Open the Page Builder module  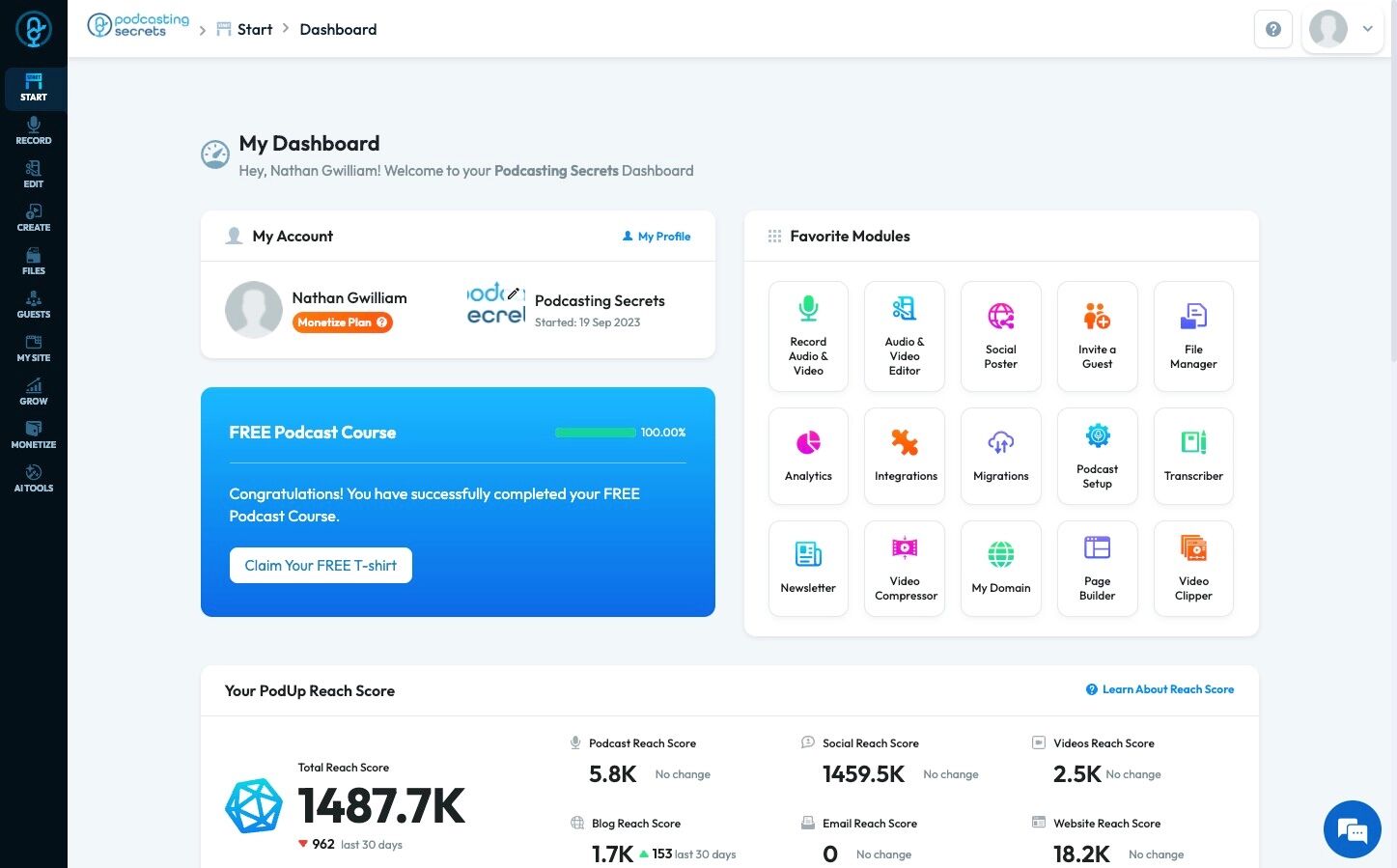(x=1098, y=569)
